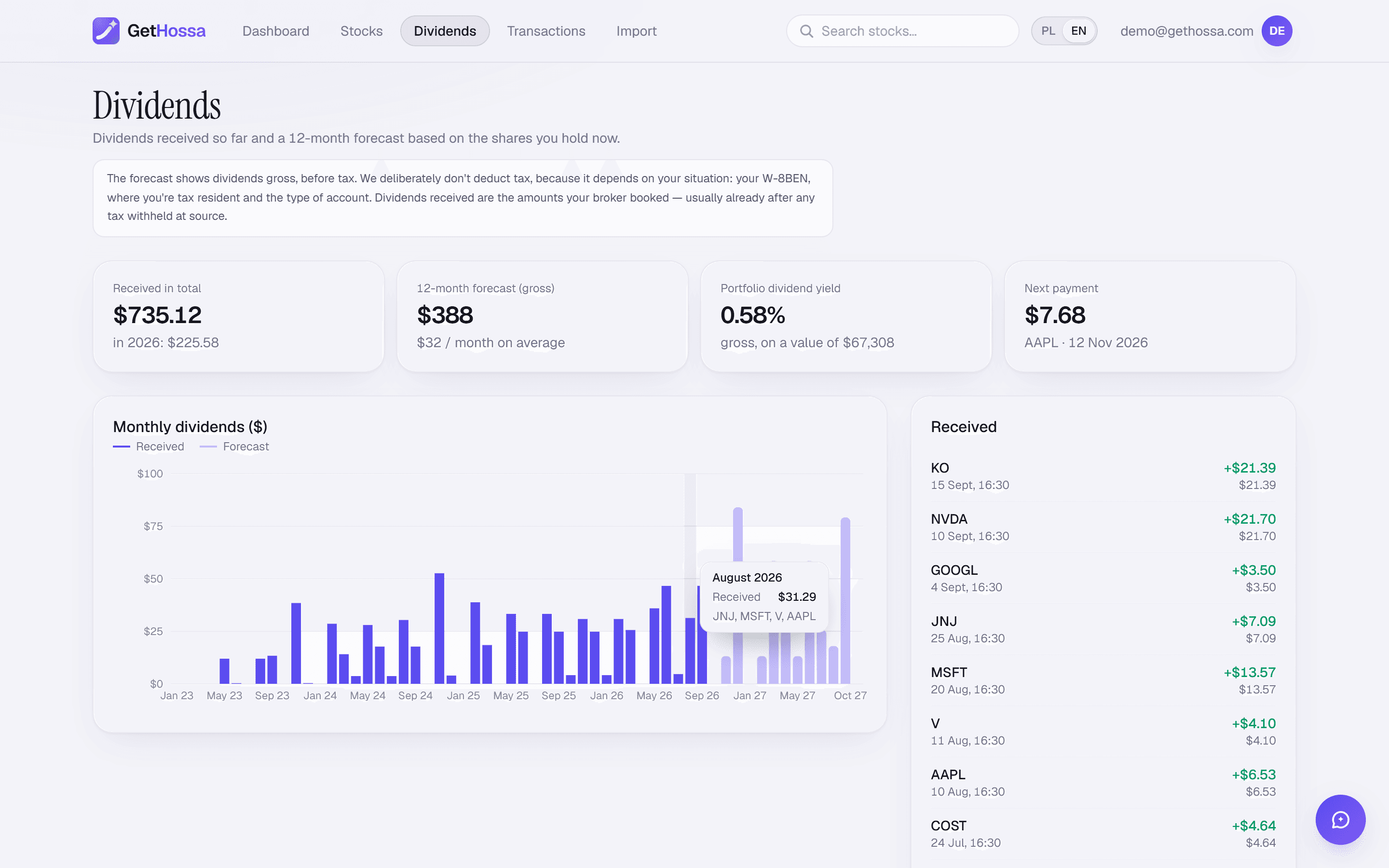Open the Transactions tab
This screenshot has width=1389, height=868.
(546, 31)
